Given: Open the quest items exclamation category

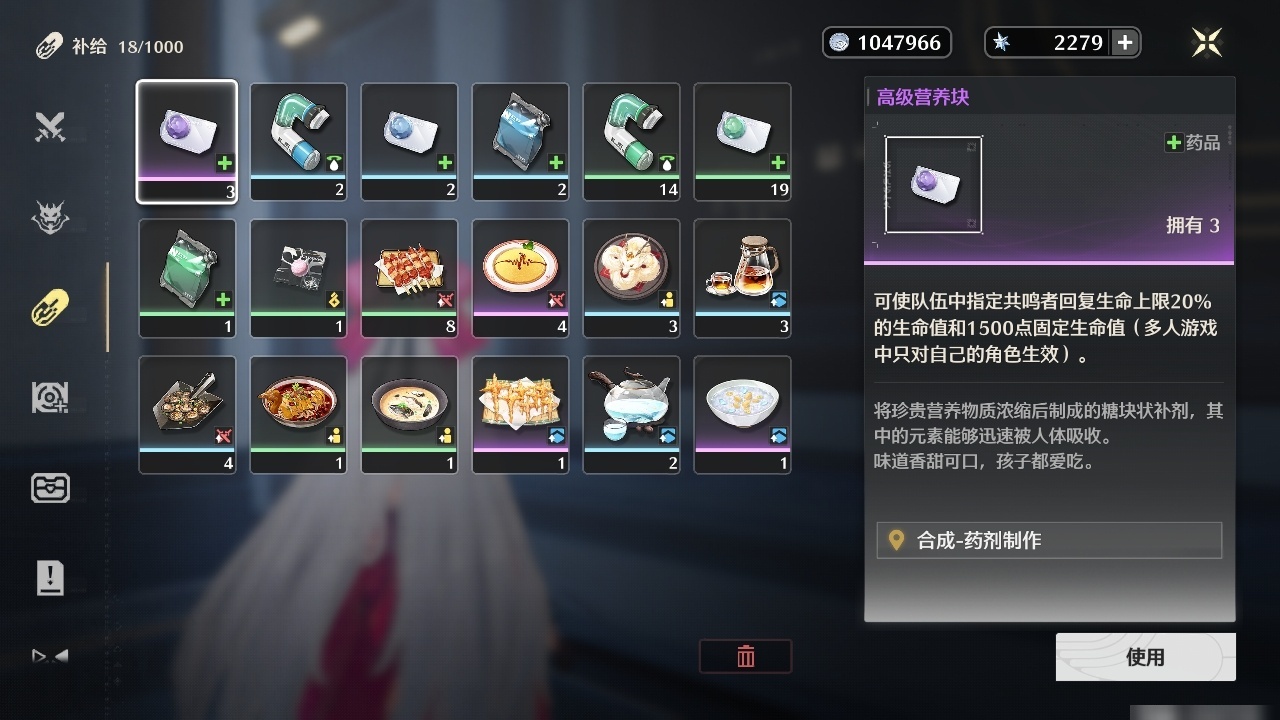Looking at the screenshot, I should pyautogui.click(x=50, y=577).
